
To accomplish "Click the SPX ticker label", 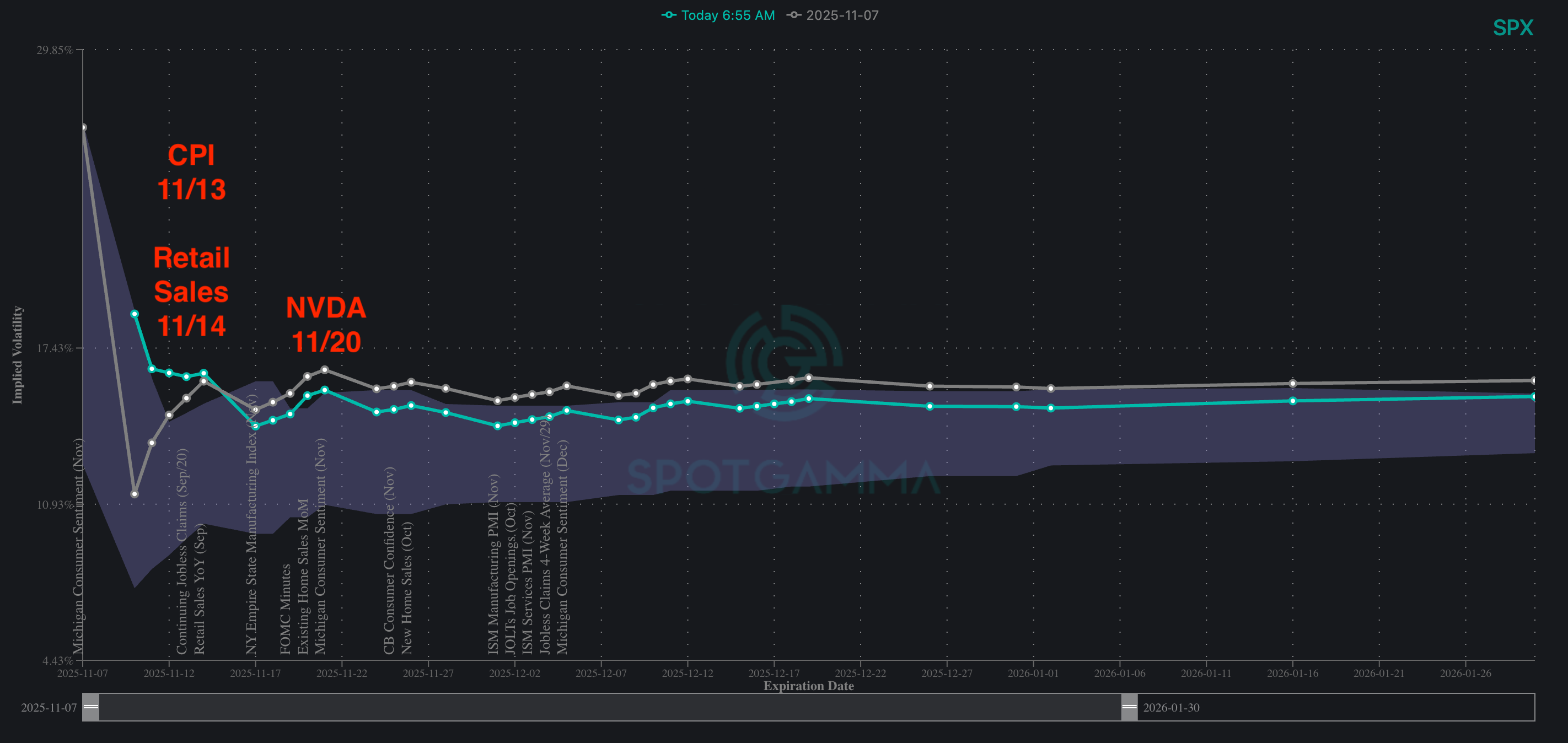I will tap(1513, 28).
